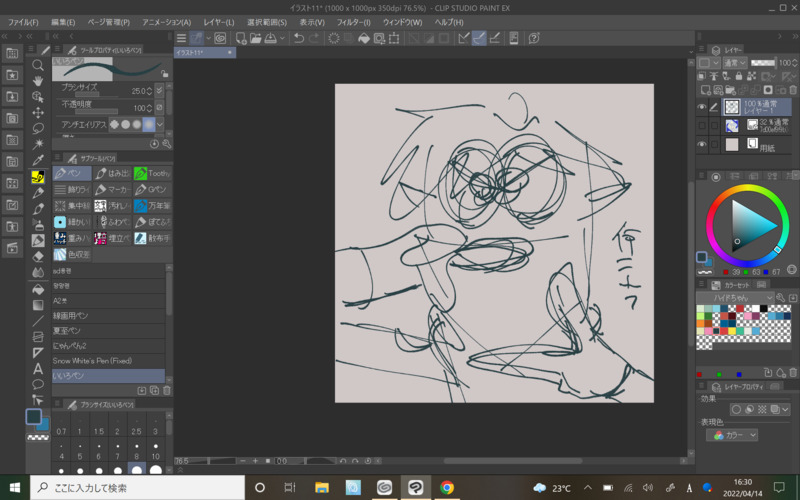Image resolution: width=800 pixels, height=500 pixels.
Task: Click the Open file folder icon
Action: coord(256,38)
